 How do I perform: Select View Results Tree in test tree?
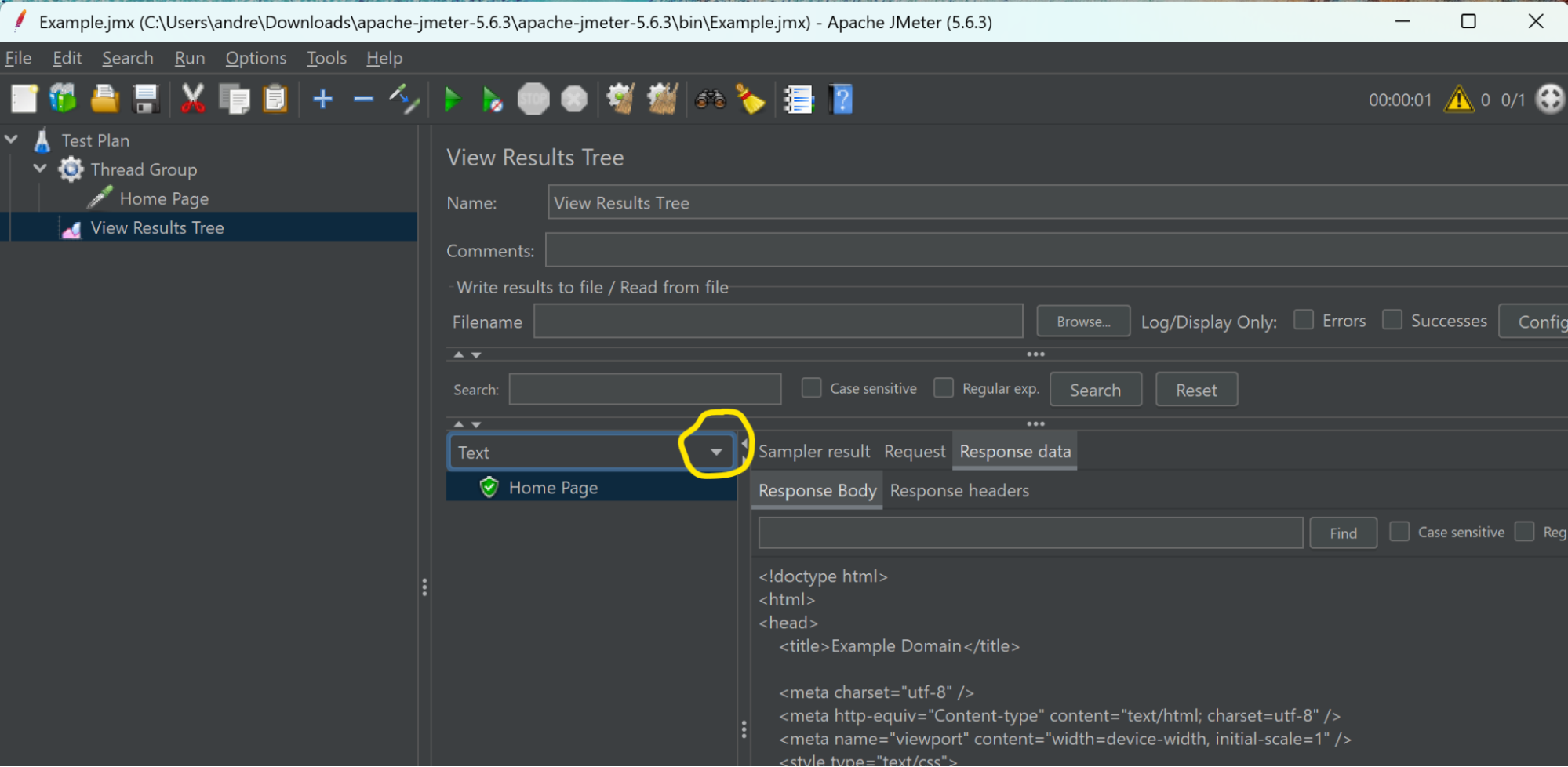157,227
